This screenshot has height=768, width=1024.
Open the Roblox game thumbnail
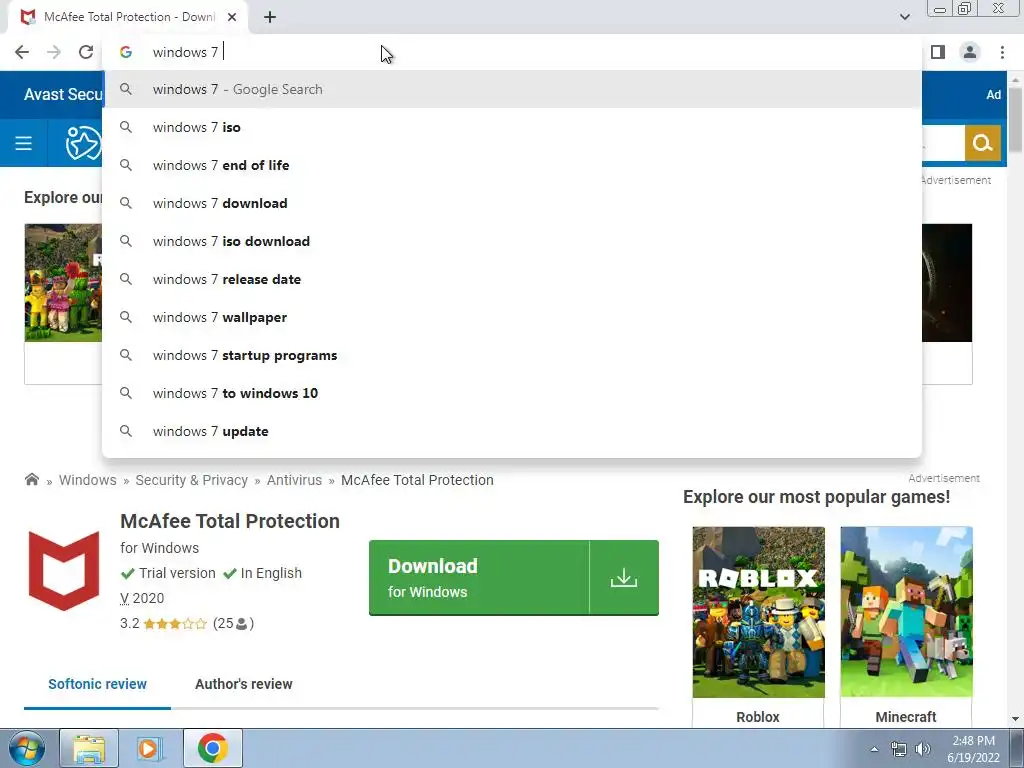pos(758,612)
